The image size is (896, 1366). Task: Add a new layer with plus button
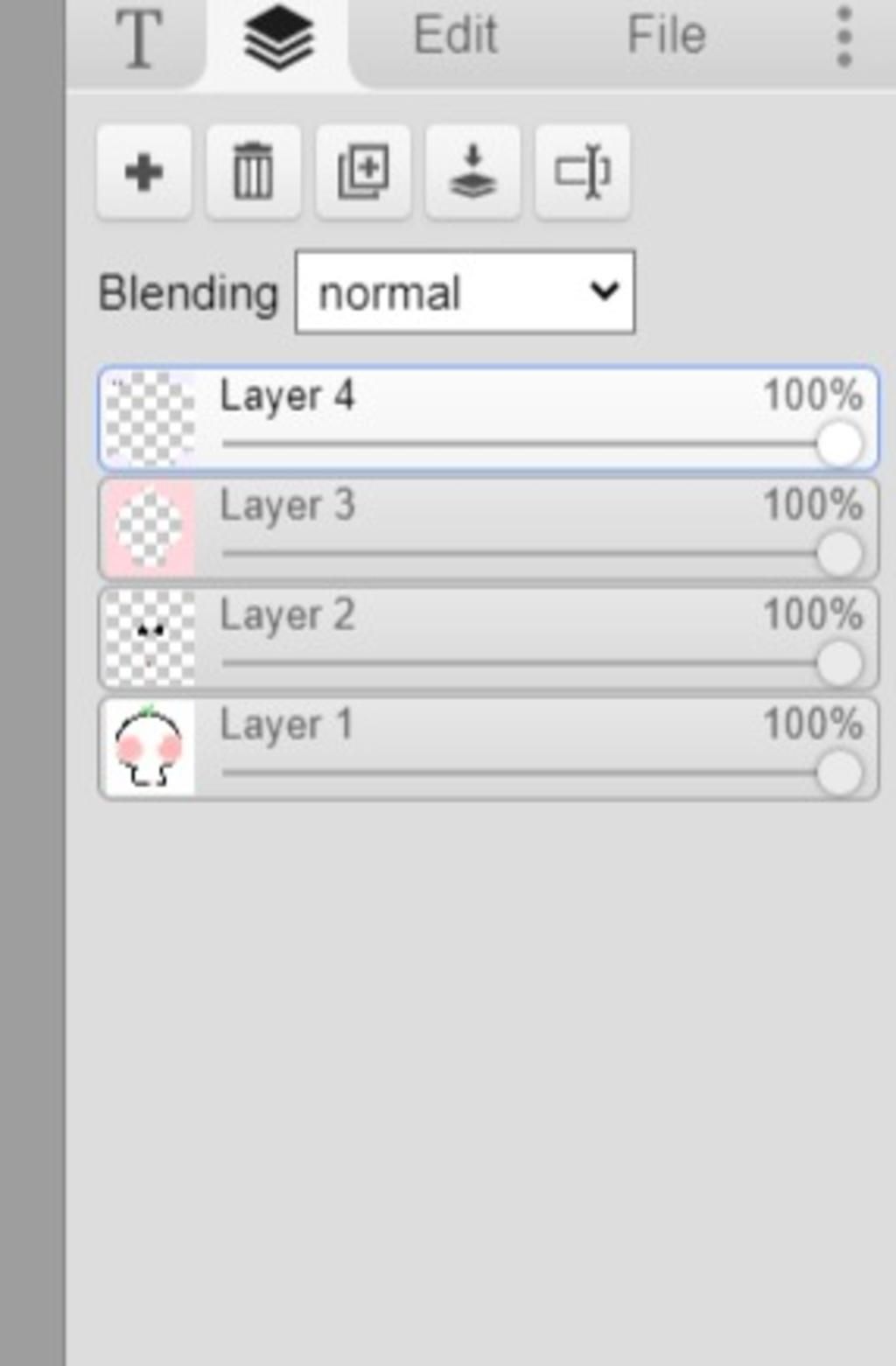click(144, 172)
